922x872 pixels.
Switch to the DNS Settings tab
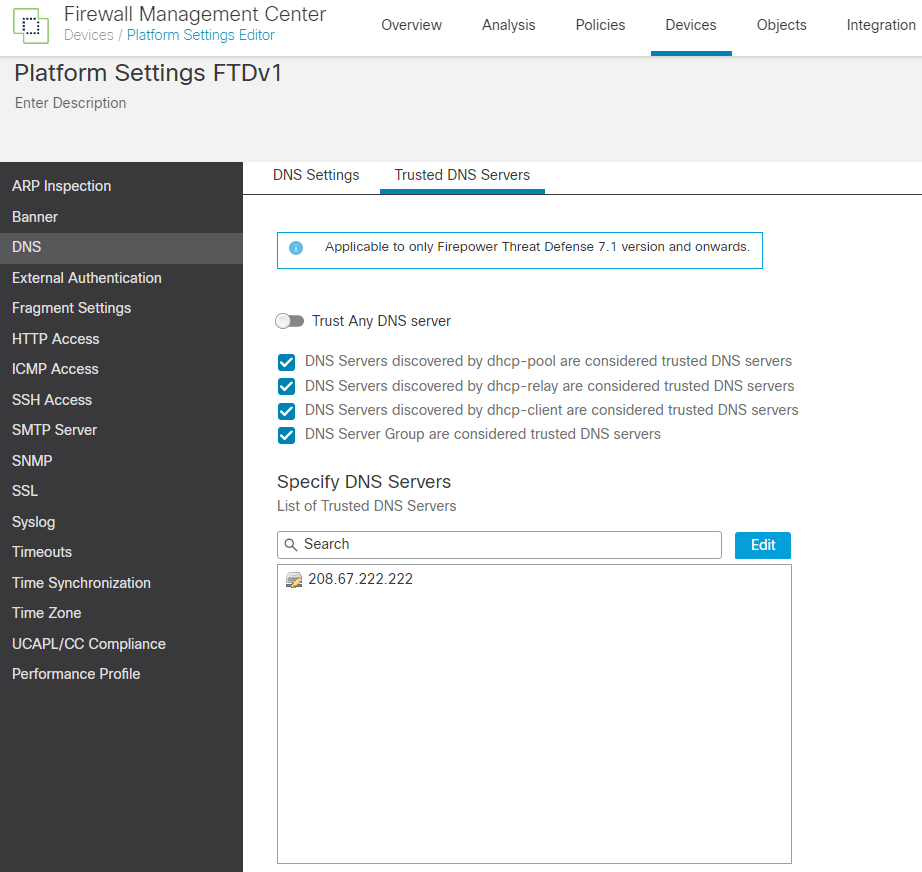(x=316, y=175)
